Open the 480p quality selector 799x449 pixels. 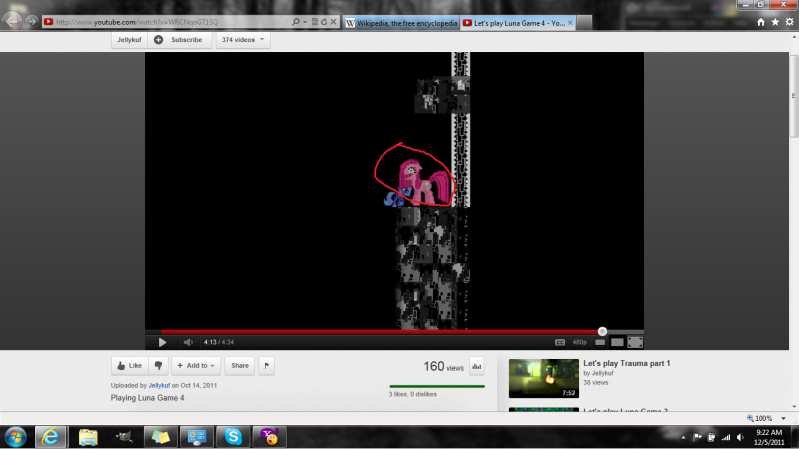(x=579, y=342)
